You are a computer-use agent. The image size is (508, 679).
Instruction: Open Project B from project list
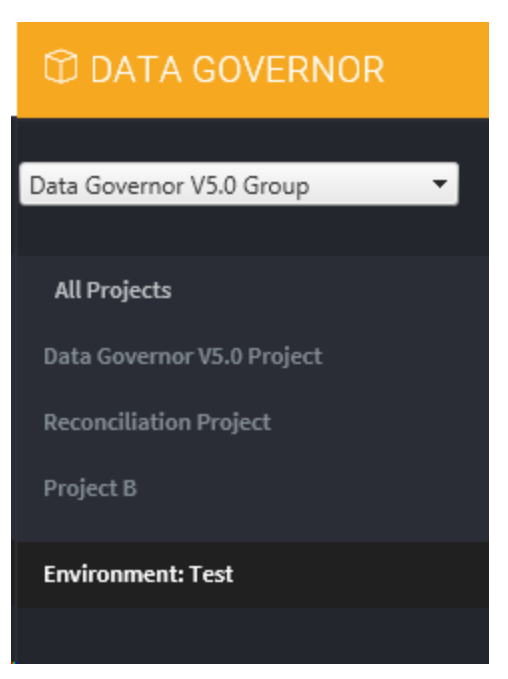[x=90, y=488]
